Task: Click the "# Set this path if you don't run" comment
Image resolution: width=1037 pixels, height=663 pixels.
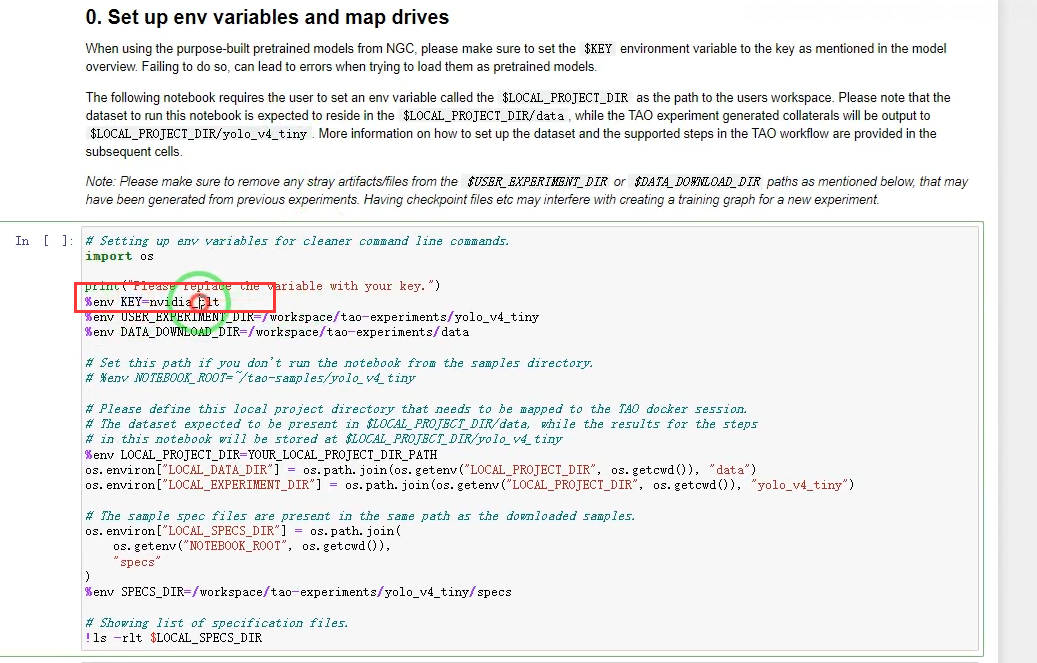Action: click(339, 363)
